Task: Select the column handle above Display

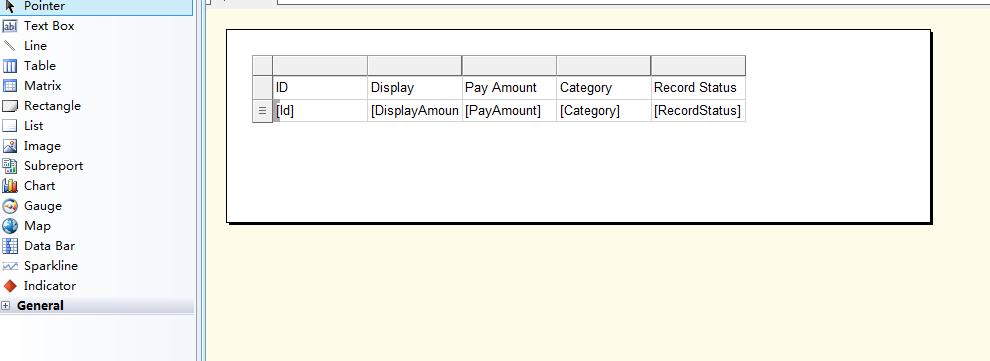Action: tap(415, 66)
